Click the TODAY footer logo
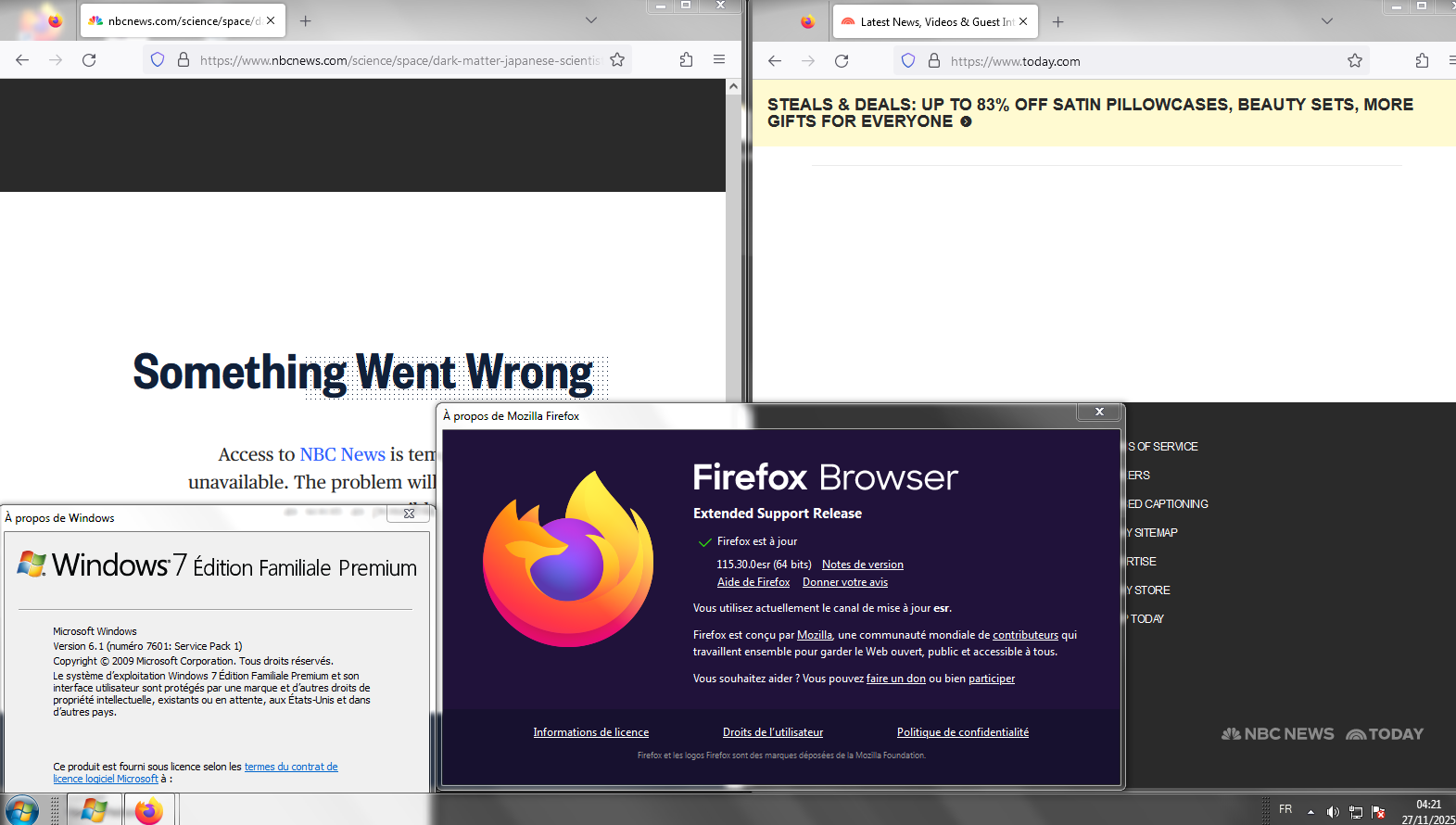Viewport: 1456px width, 825px height. [1385, 734]
